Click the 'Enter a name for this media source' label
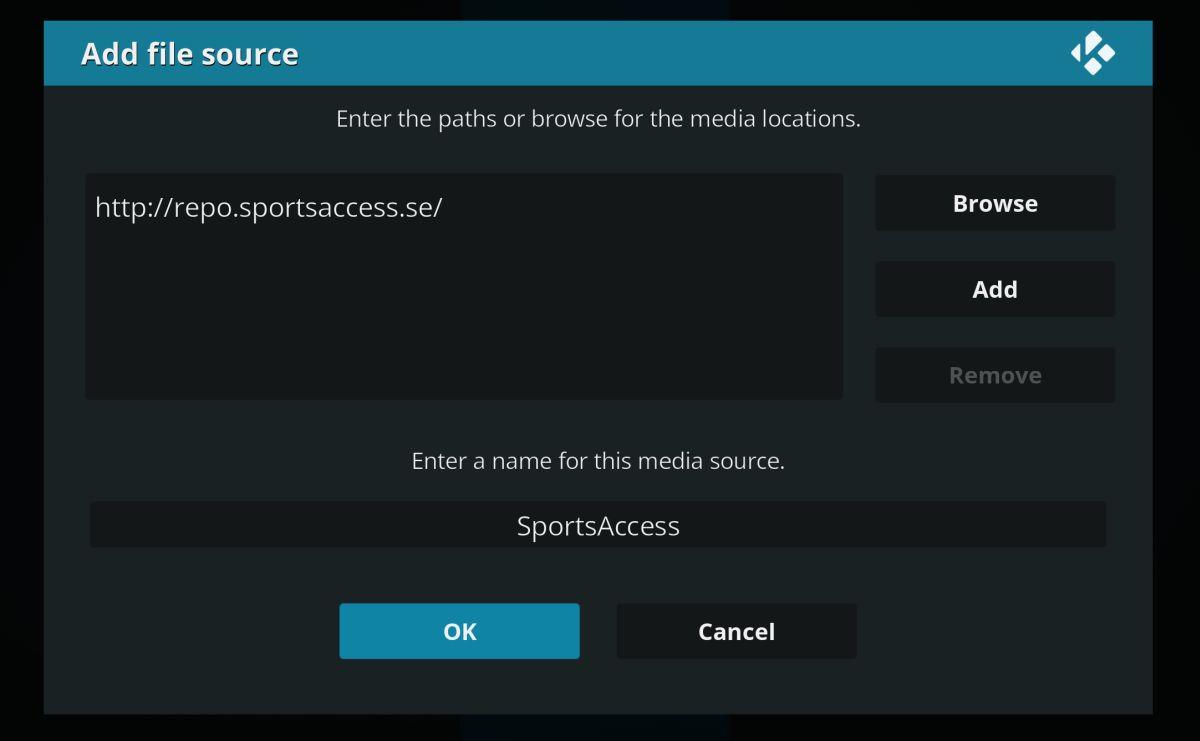Screen dimensions: 1200x741 [598, 461]
